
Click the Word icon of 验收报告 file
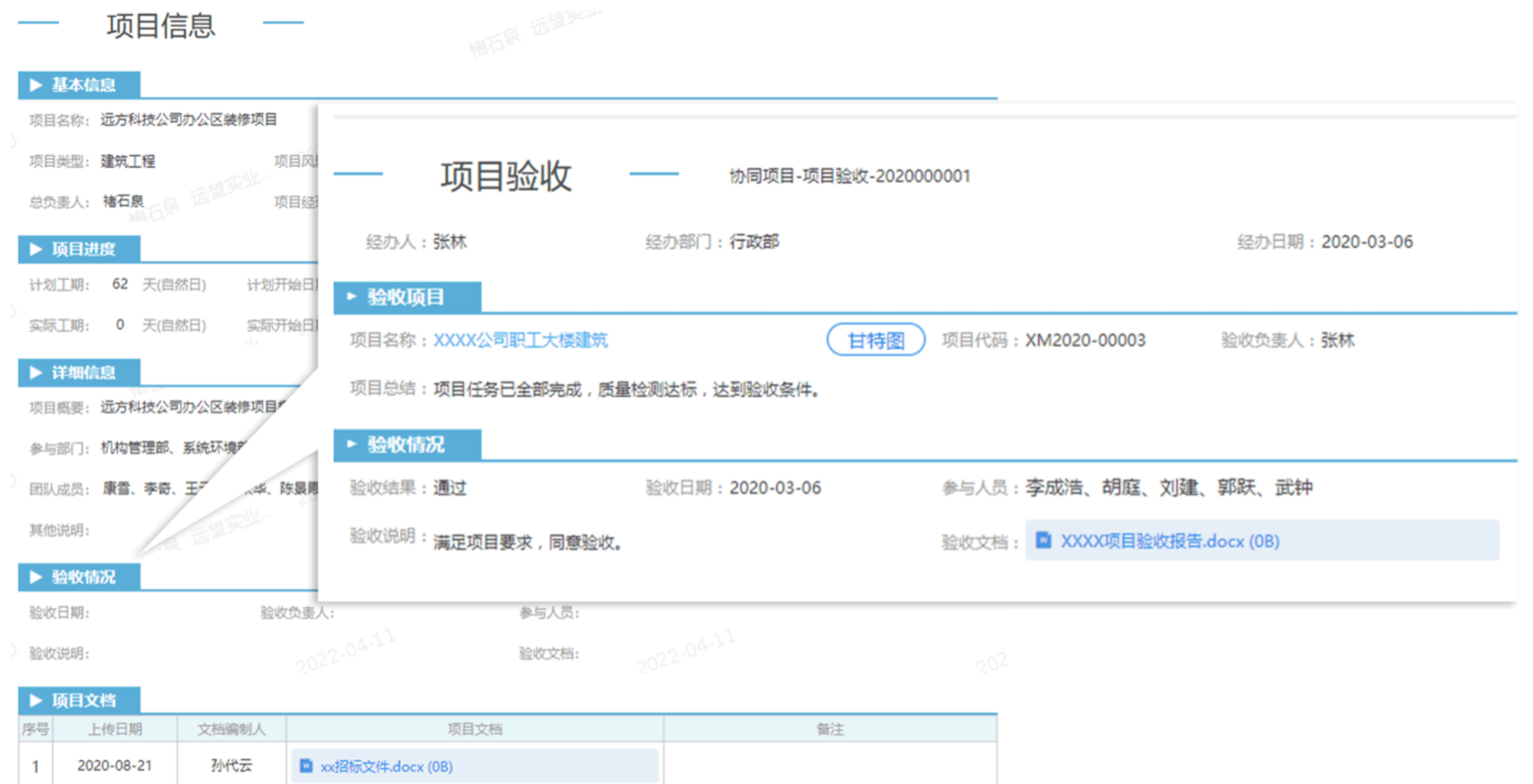[x=1044, y=540]
